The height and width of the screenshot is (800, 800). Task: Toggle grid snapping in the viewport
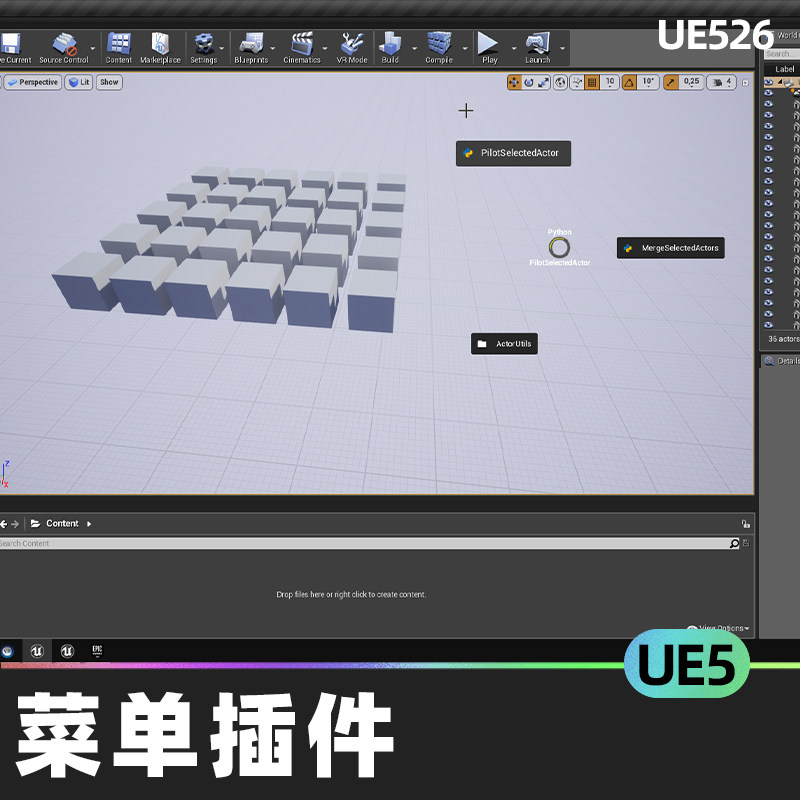pos(592,82)
